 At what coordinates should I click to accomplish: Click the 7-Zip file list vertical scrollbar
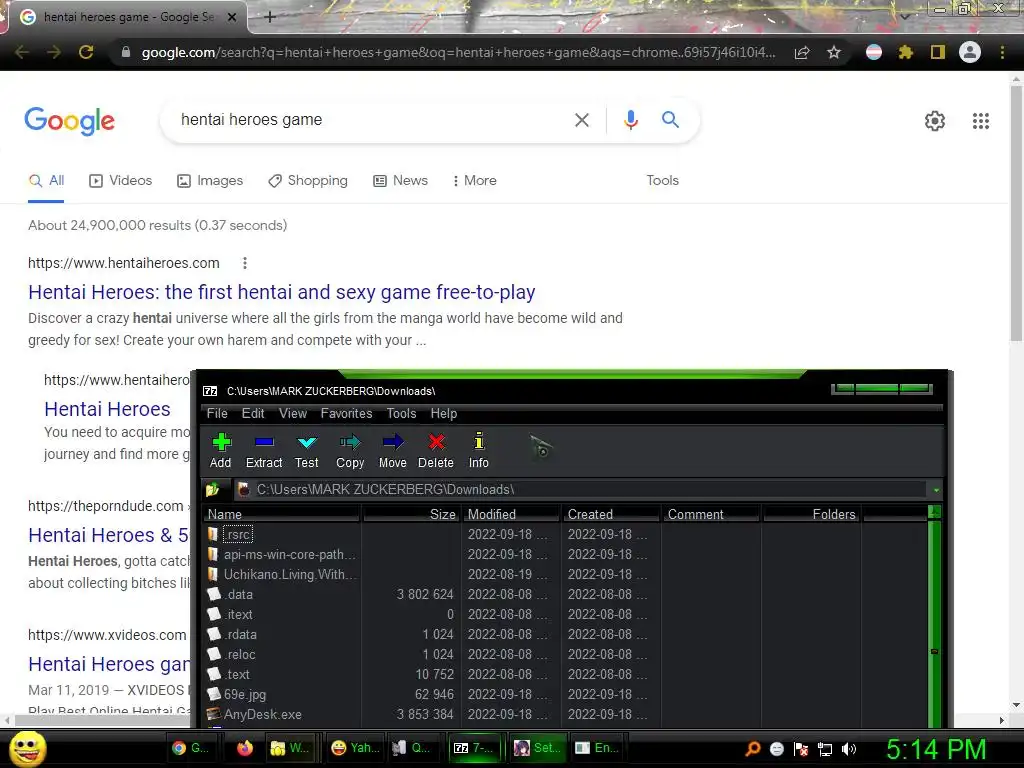(935, 617)
